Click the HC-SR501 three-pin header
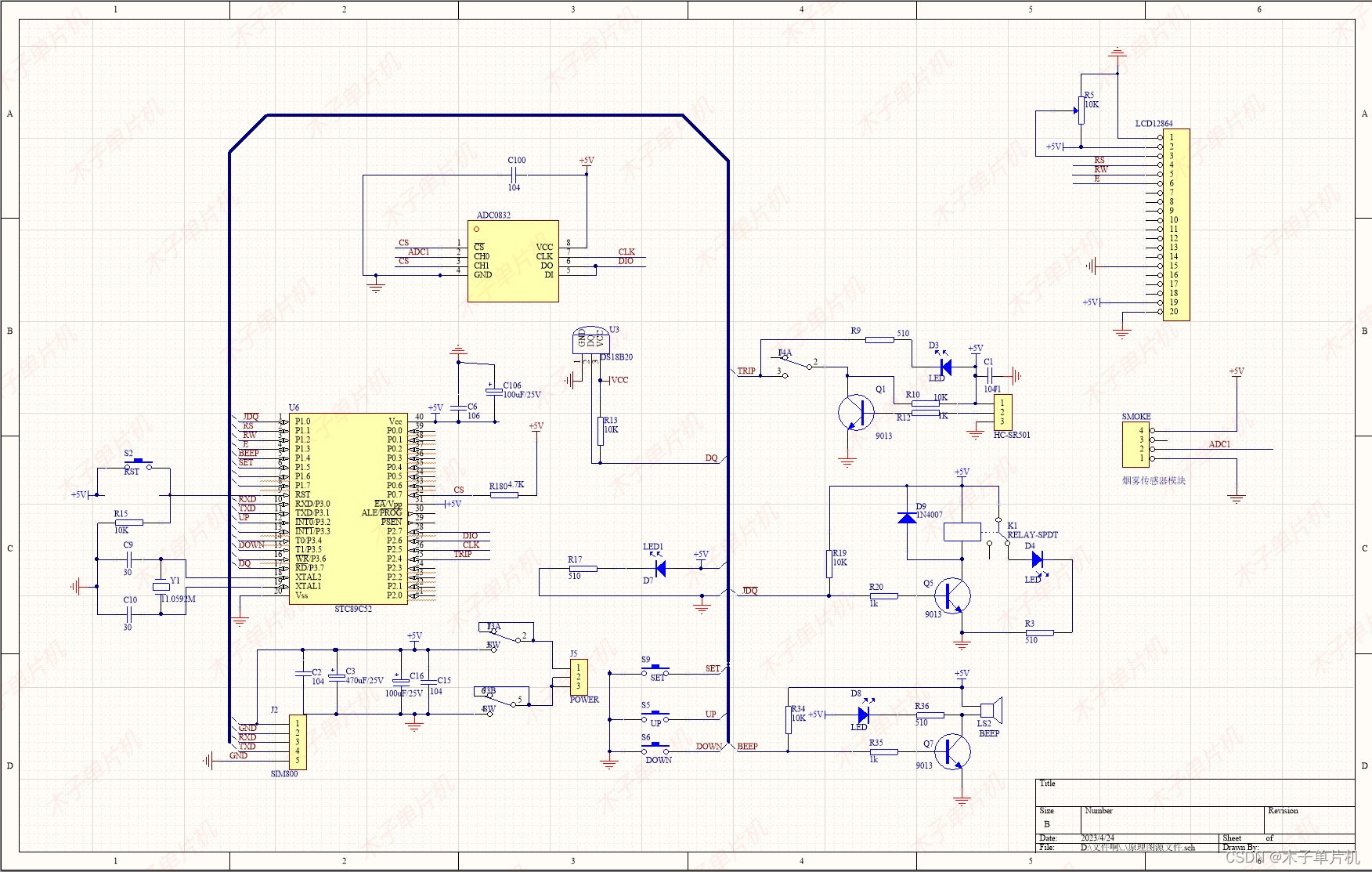The height and width of the screenshot is (872, 1372). (1002, 412)
